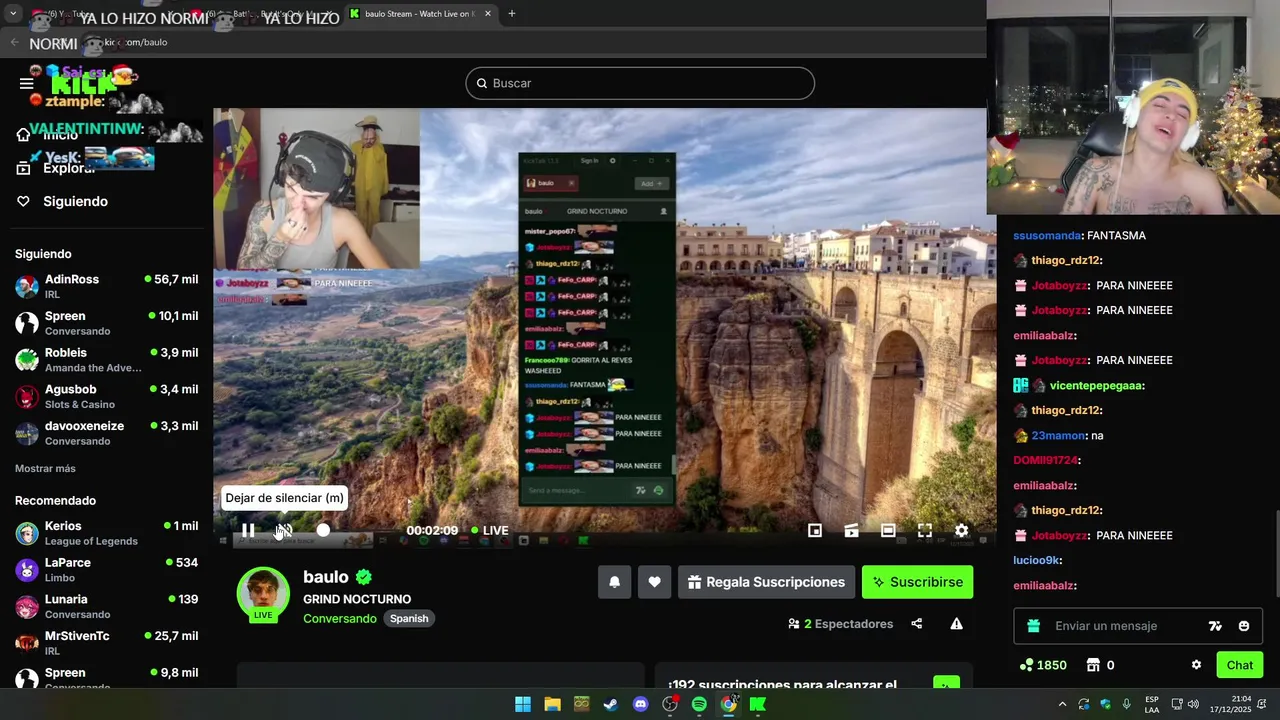The image size is (1280, 720).
Task: Switch to Chrome in the taskbar
Action: tap(729, 704)
